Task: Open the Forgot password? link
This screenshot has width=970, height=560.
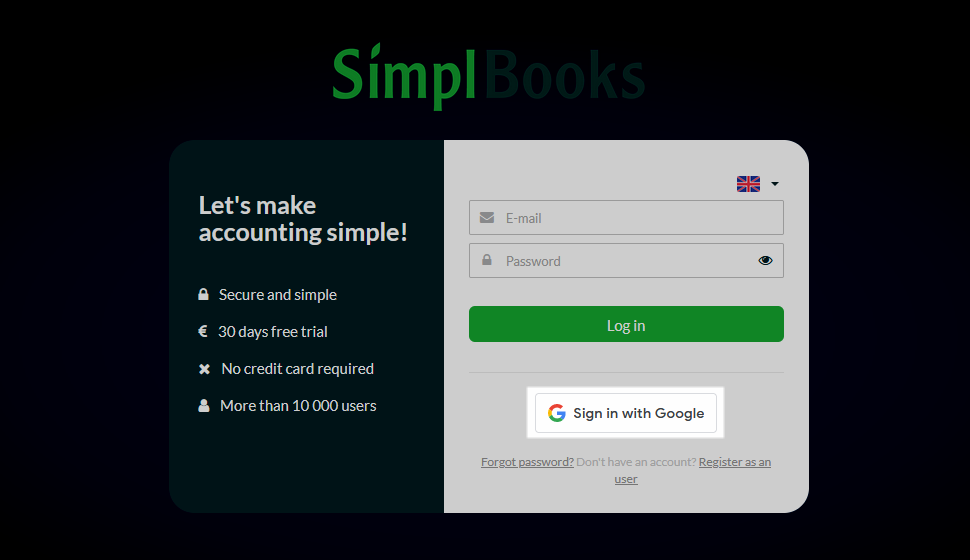Action: (527, 462)
